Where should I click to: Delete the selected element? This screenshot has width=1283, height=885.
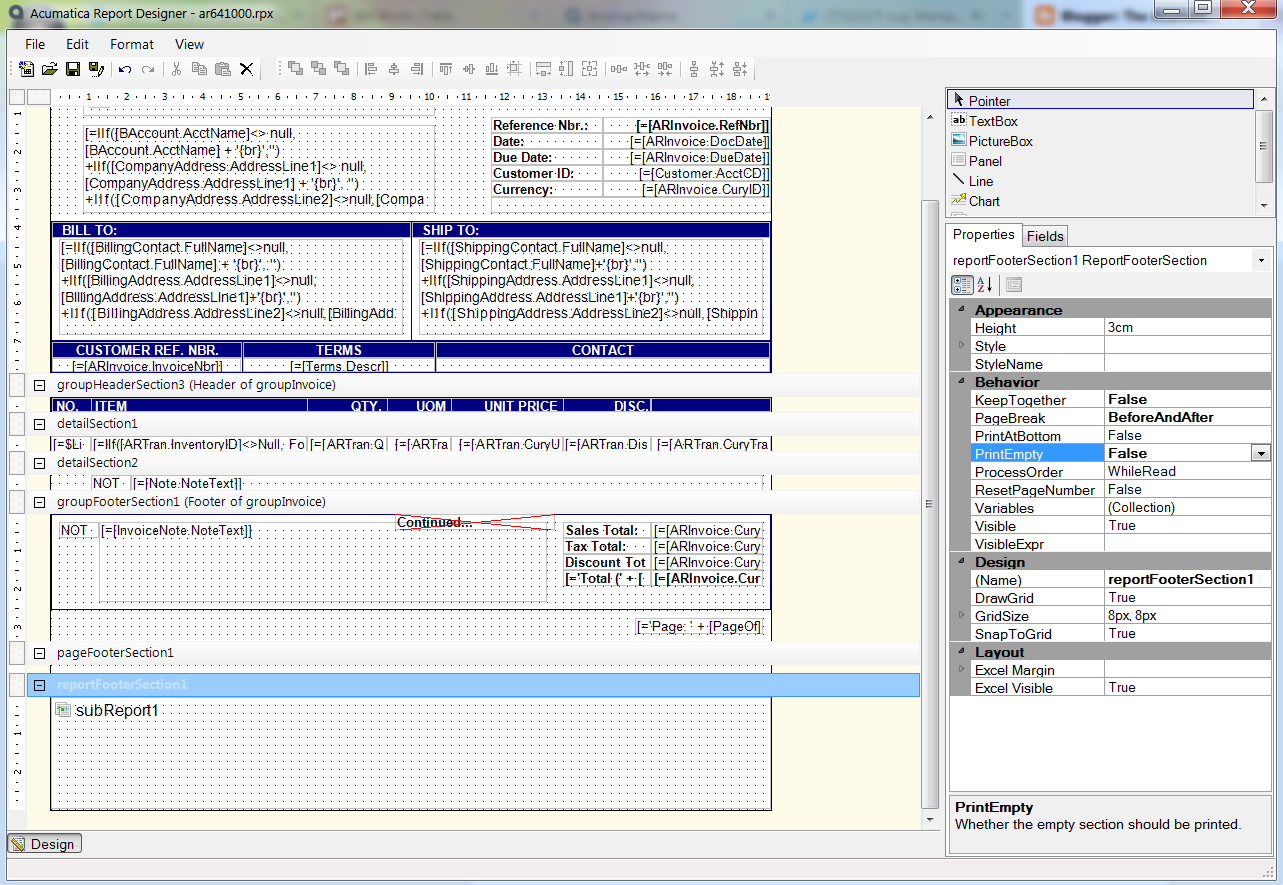(x=246, y=69)
